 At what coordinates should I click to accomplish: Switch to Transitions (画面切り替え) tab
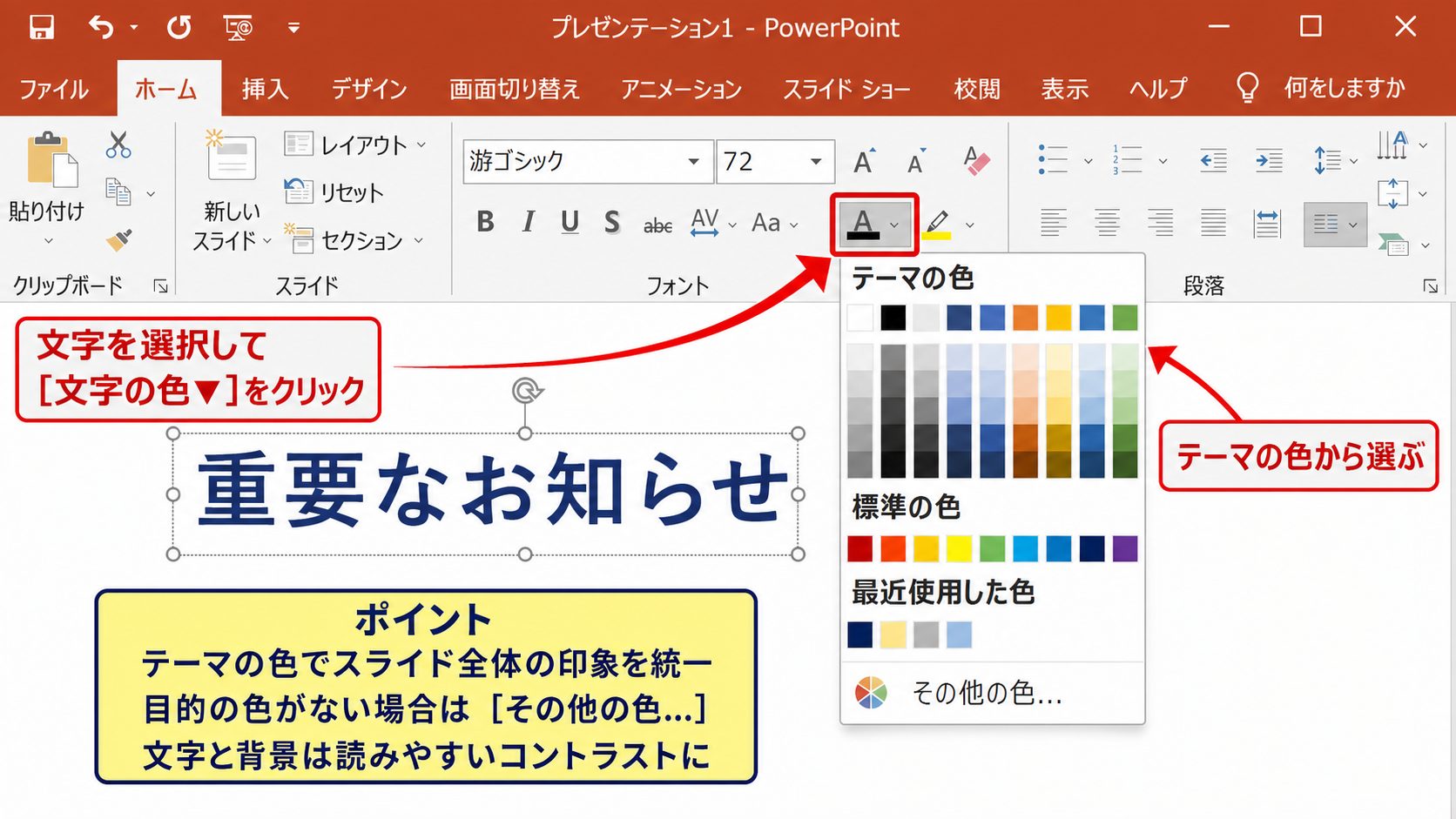coord(514,89)
